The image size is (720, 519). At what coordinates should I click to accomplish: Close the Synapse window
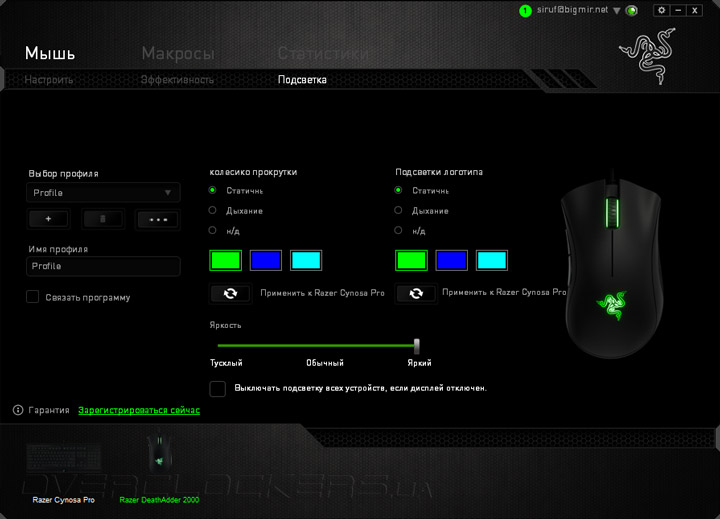[x=695, y=10]
